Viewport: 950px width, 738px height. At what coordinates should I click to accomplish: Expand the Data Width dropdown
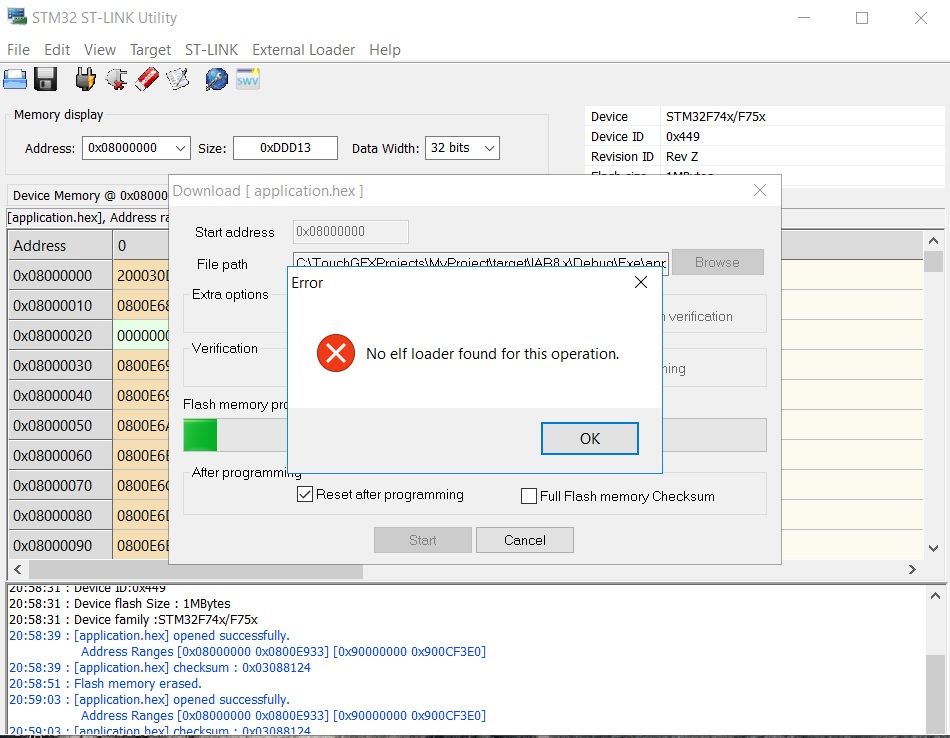click(x=490, y=148)
